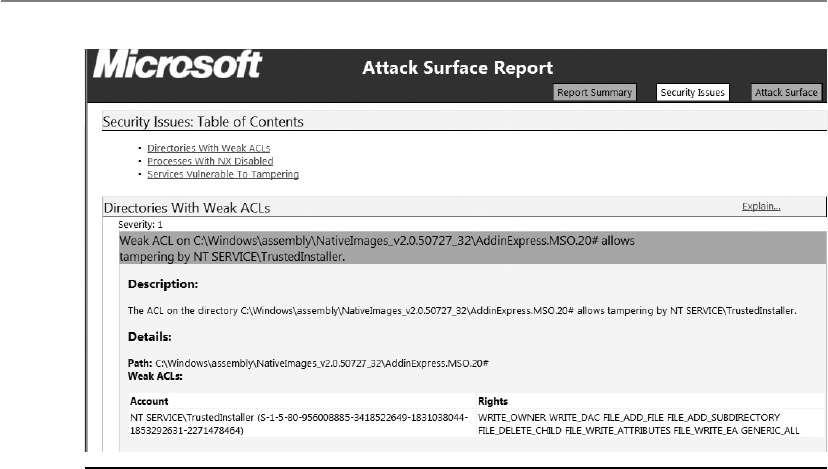Click the Account column header
828x469 pixels.
pos(149,401)
